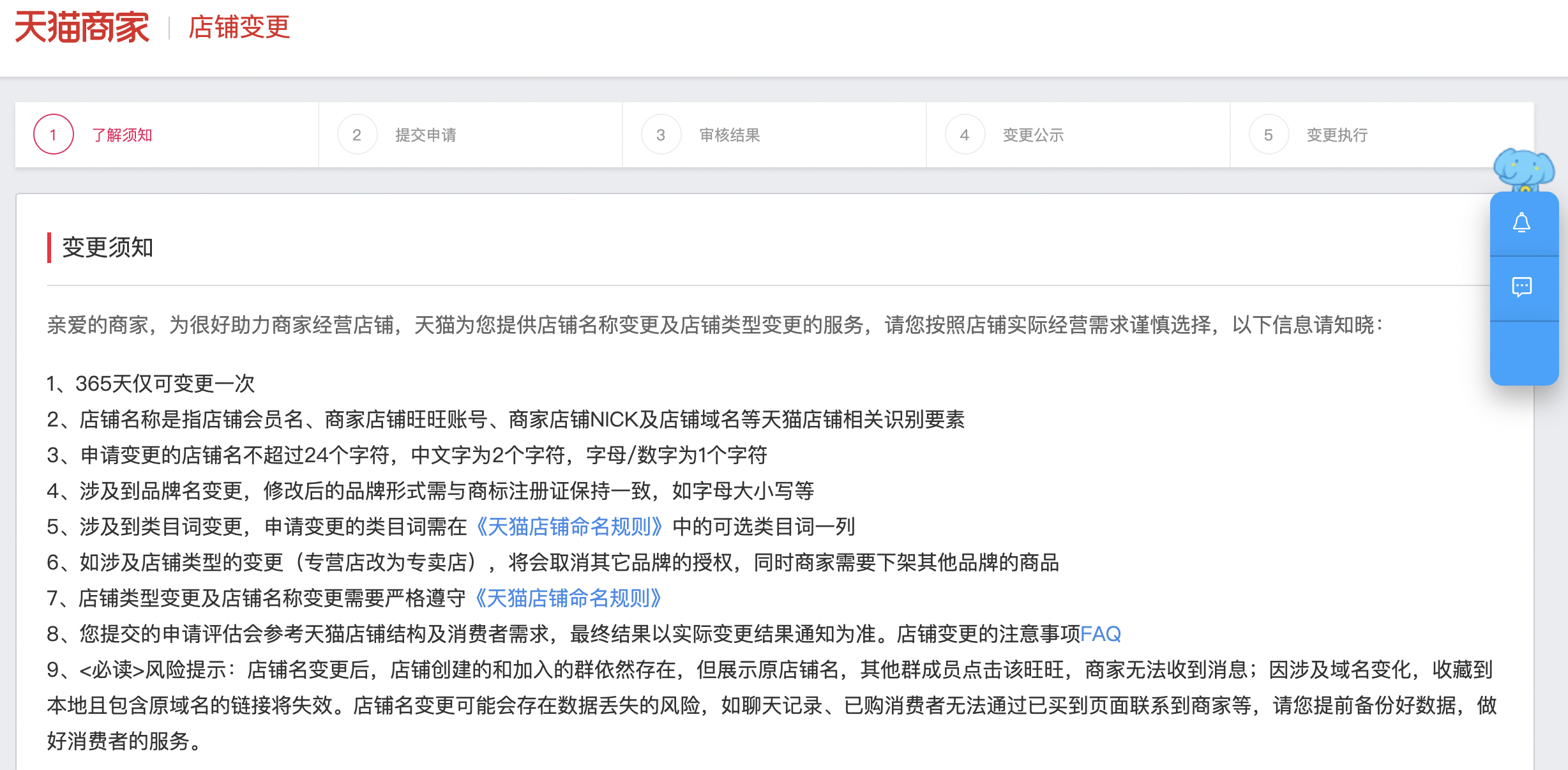Open 《天猫店铺命名规则》 link in item 7

[x=569, y=598]
